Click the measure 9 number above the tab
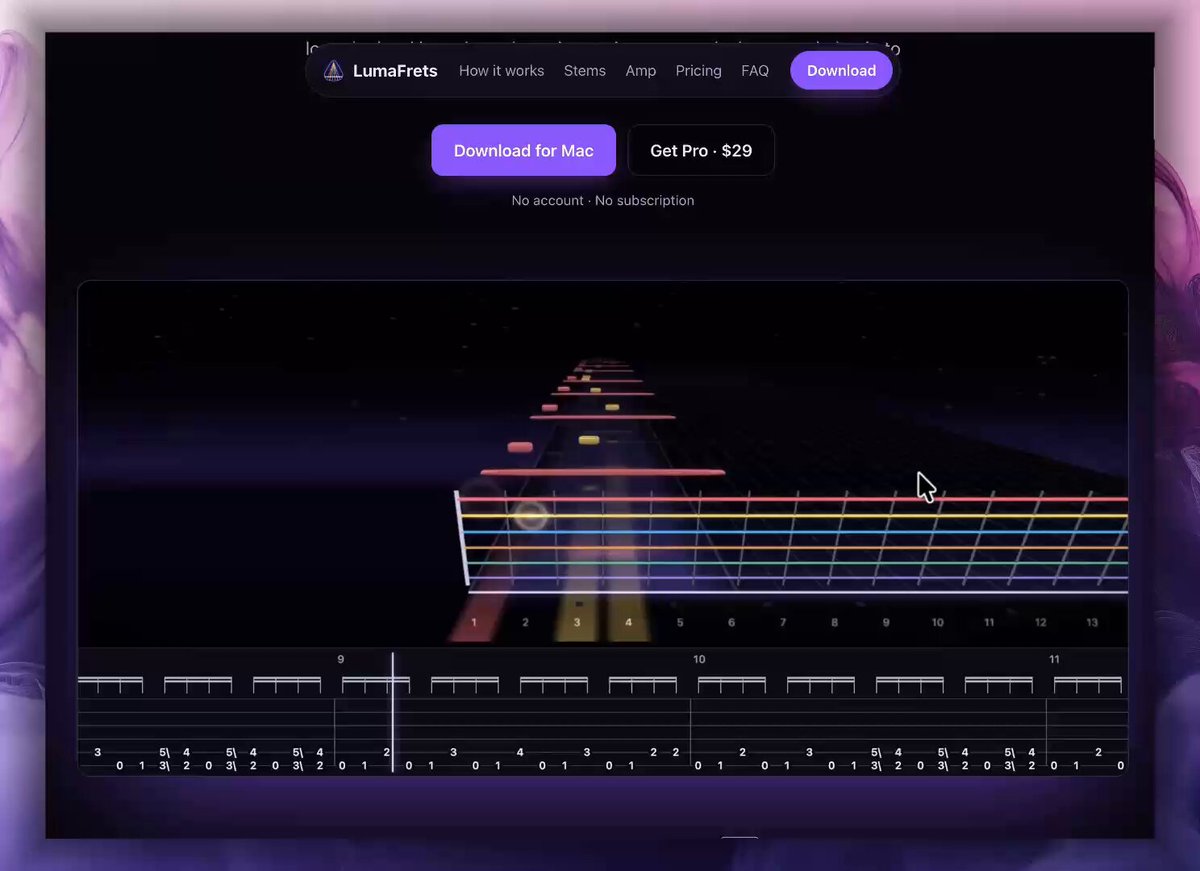The image size is (1200, 871). pos(341,659)
